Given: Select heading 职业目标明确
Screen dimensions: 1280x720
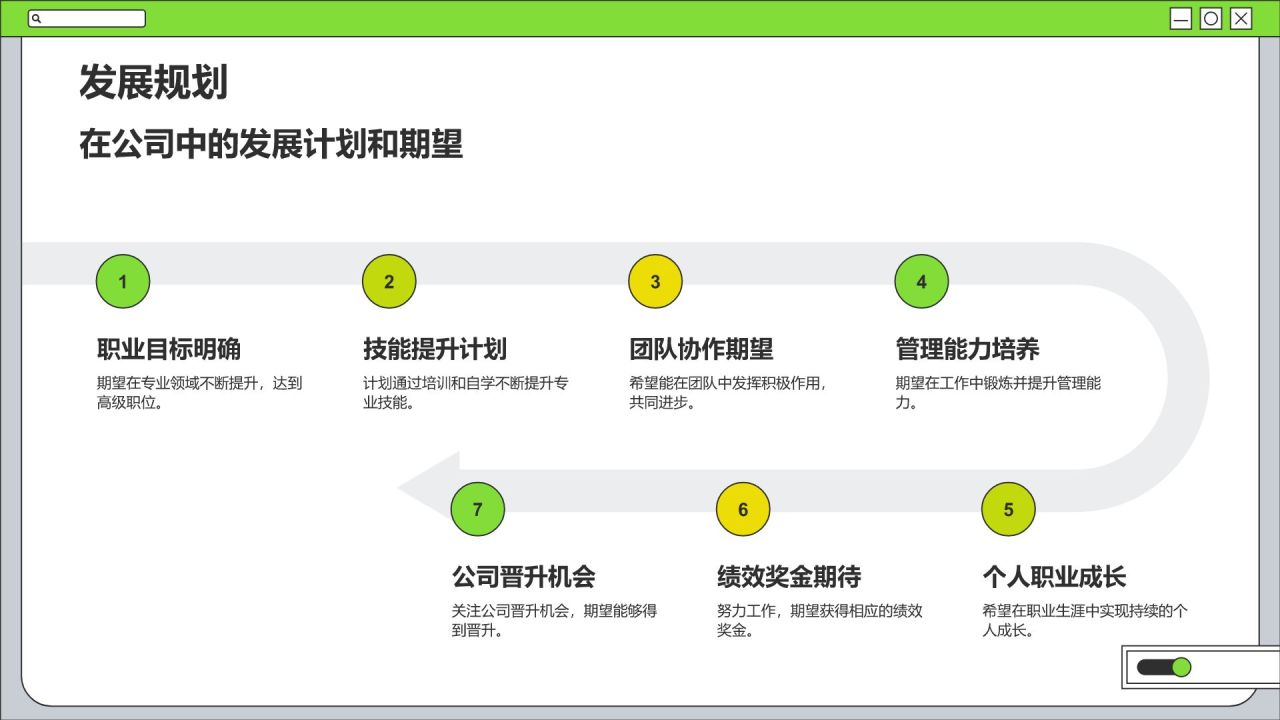Looking at the screenshot, I should (169, 349).
